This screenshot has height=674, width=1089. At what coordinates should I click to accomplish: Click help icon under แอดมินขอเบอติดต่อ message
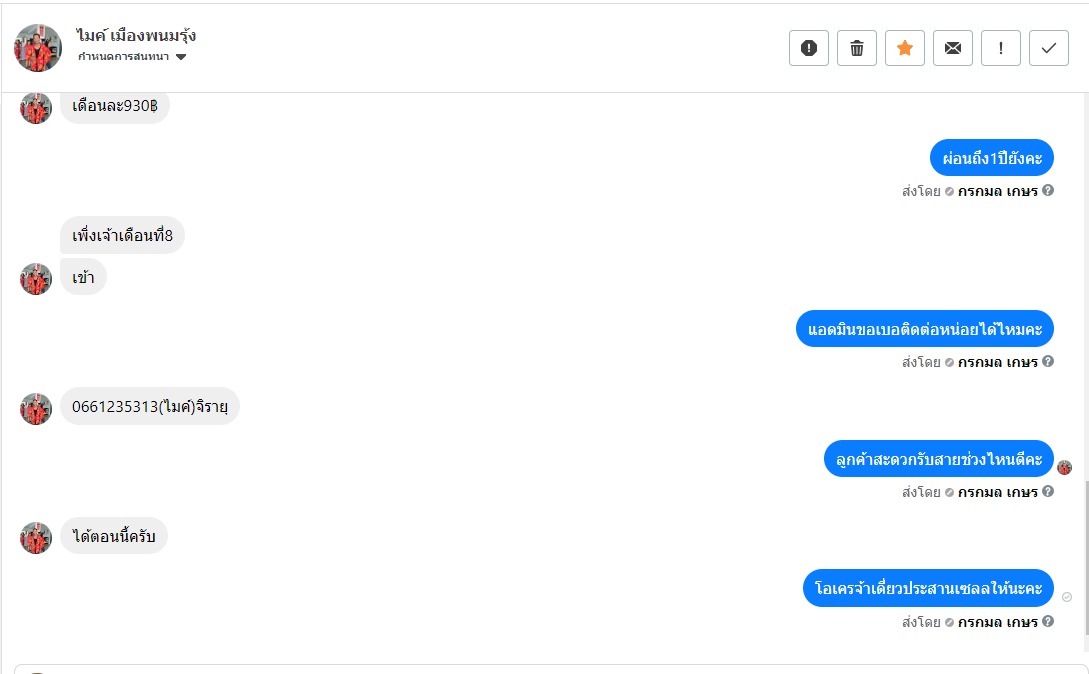click(1048, 361)
